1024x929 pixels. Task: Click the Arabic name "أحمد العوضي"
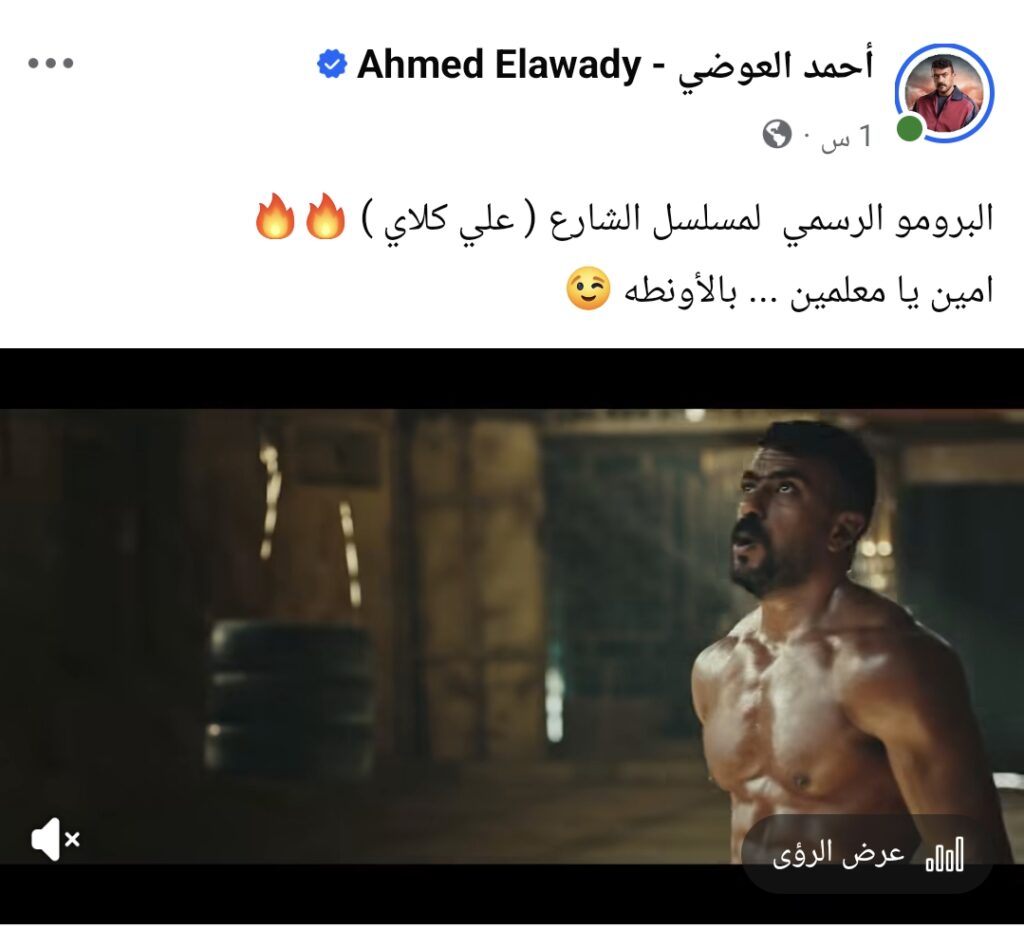pos(775,67)
